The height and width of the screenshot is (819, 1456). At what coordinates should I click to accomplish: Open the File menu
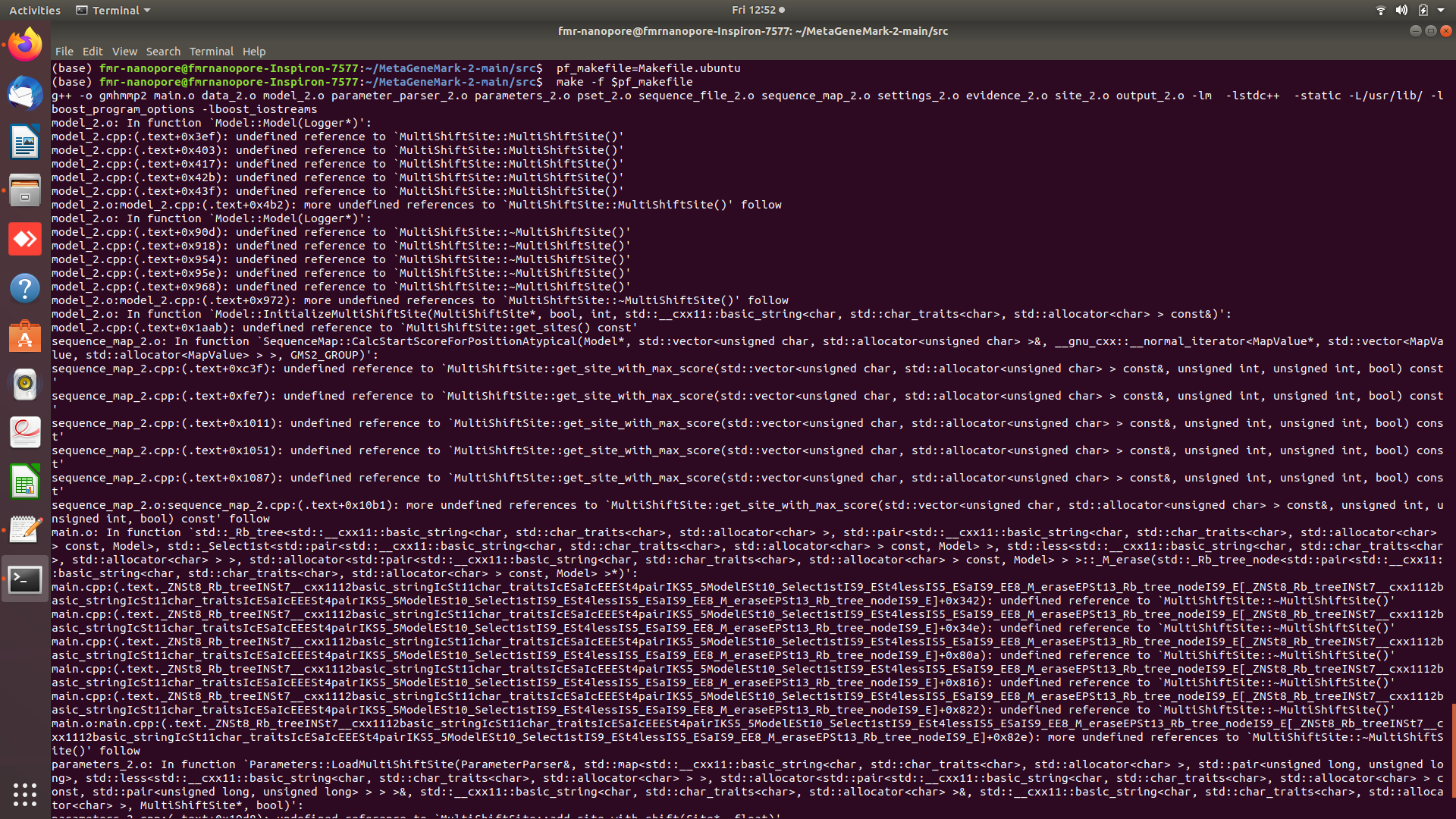[x=64, y=52]
